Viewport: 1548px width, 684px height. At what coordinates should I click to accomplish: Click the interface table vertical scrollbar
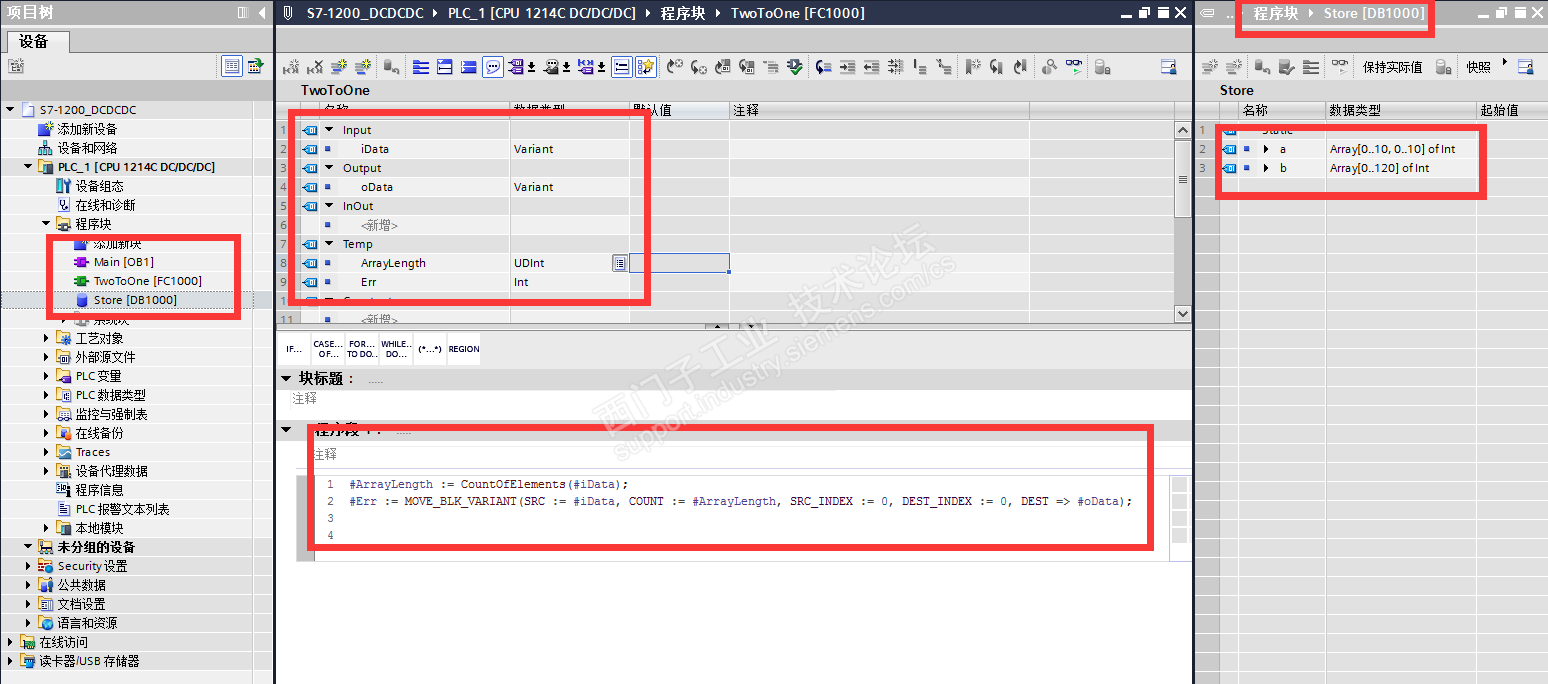click(1183, 177)
